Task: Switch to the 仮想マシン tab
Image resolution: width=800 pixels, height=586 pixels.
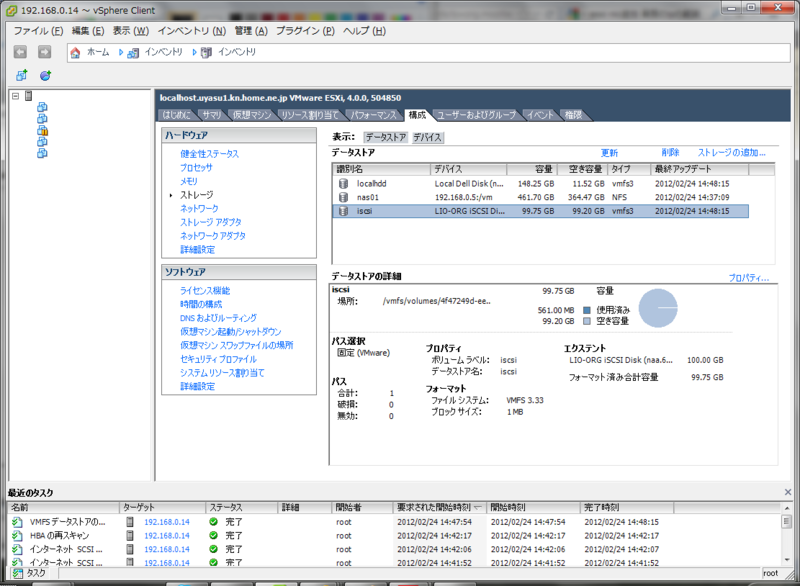Action: click(x=252, y=115)
